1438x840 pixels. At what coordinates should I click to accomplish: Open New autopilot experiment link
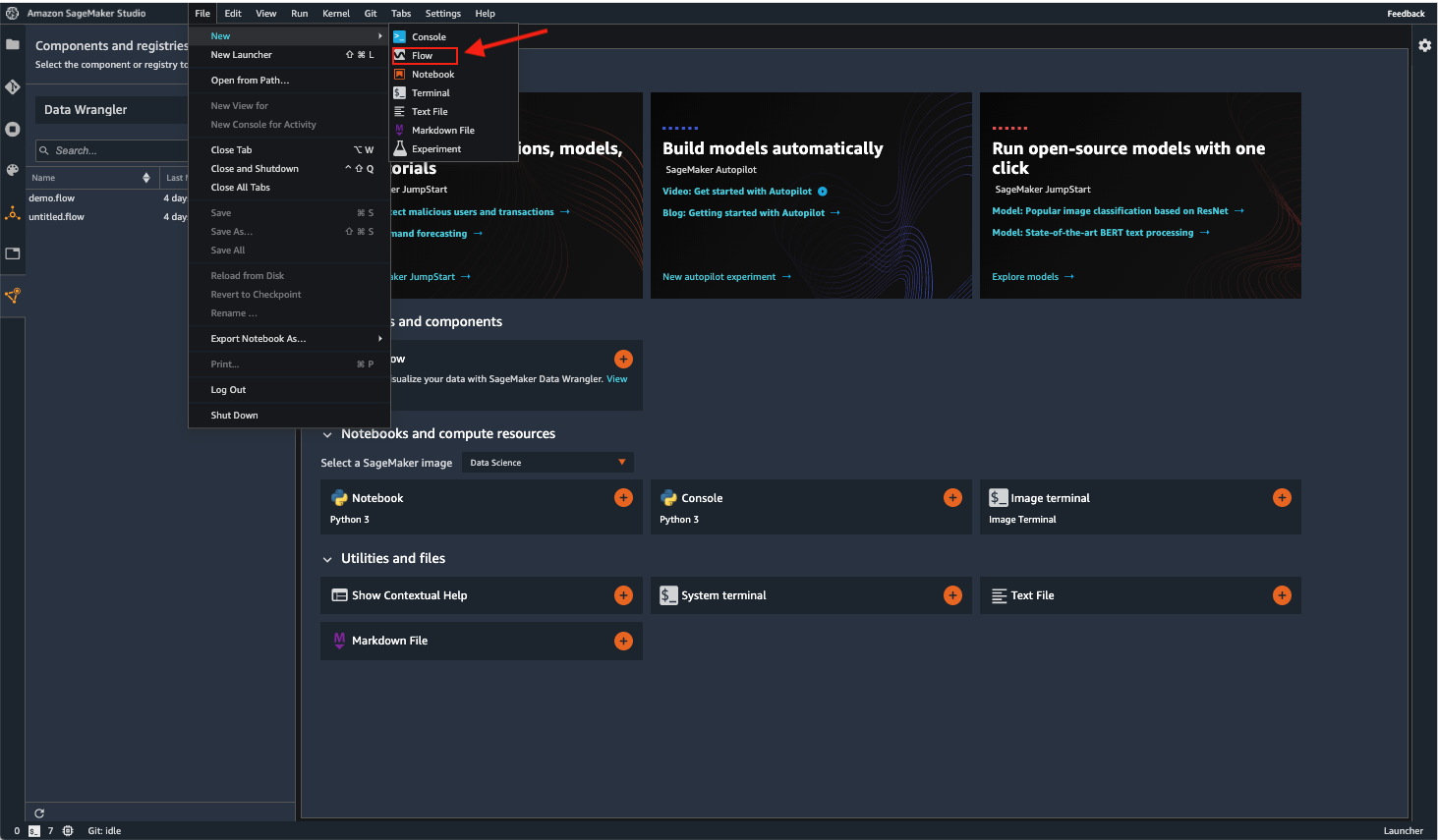(719, 277)
